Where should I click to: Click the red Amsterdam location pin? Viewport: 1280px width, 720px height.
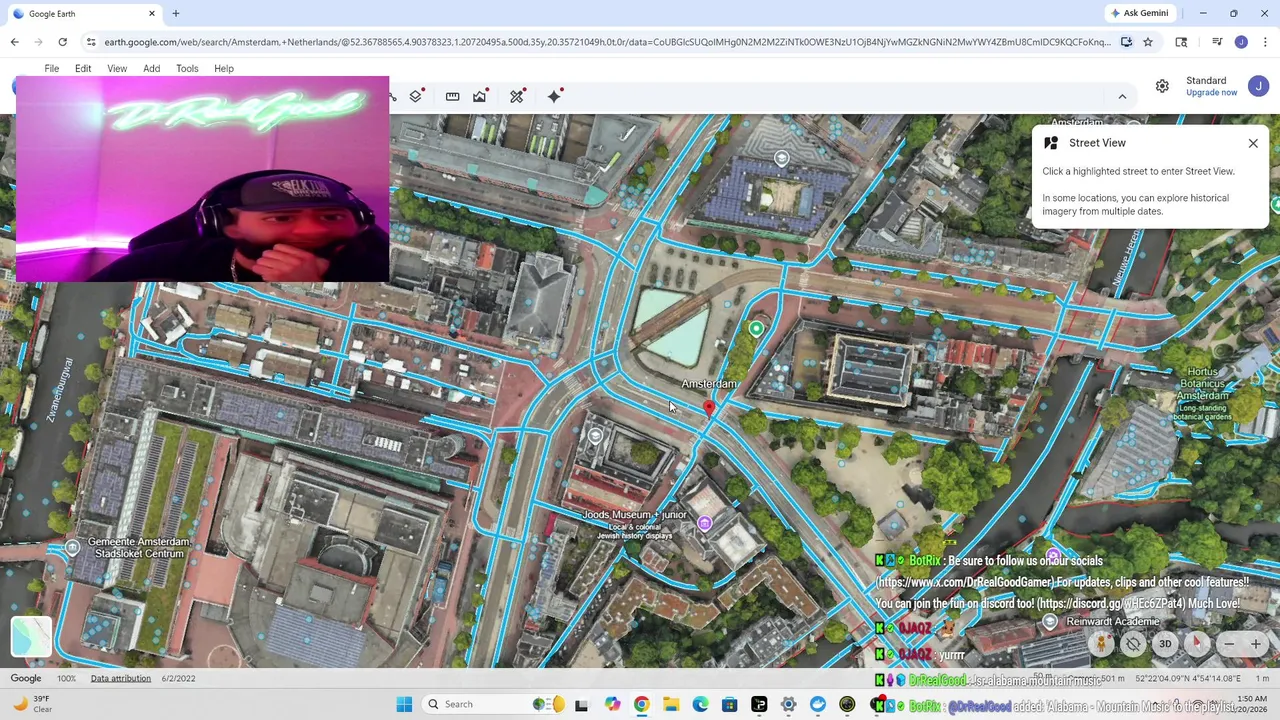point(709,407)
